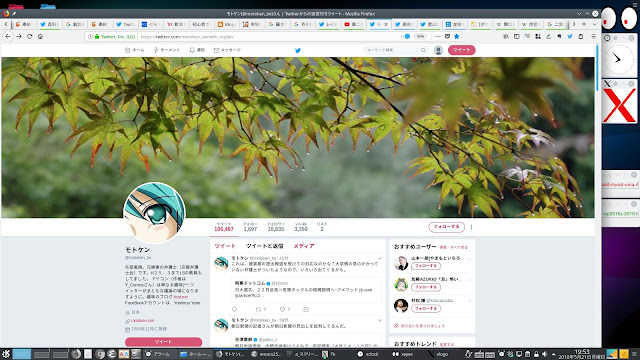Click the xlogo window red X graphic

[x=619, y=105]
